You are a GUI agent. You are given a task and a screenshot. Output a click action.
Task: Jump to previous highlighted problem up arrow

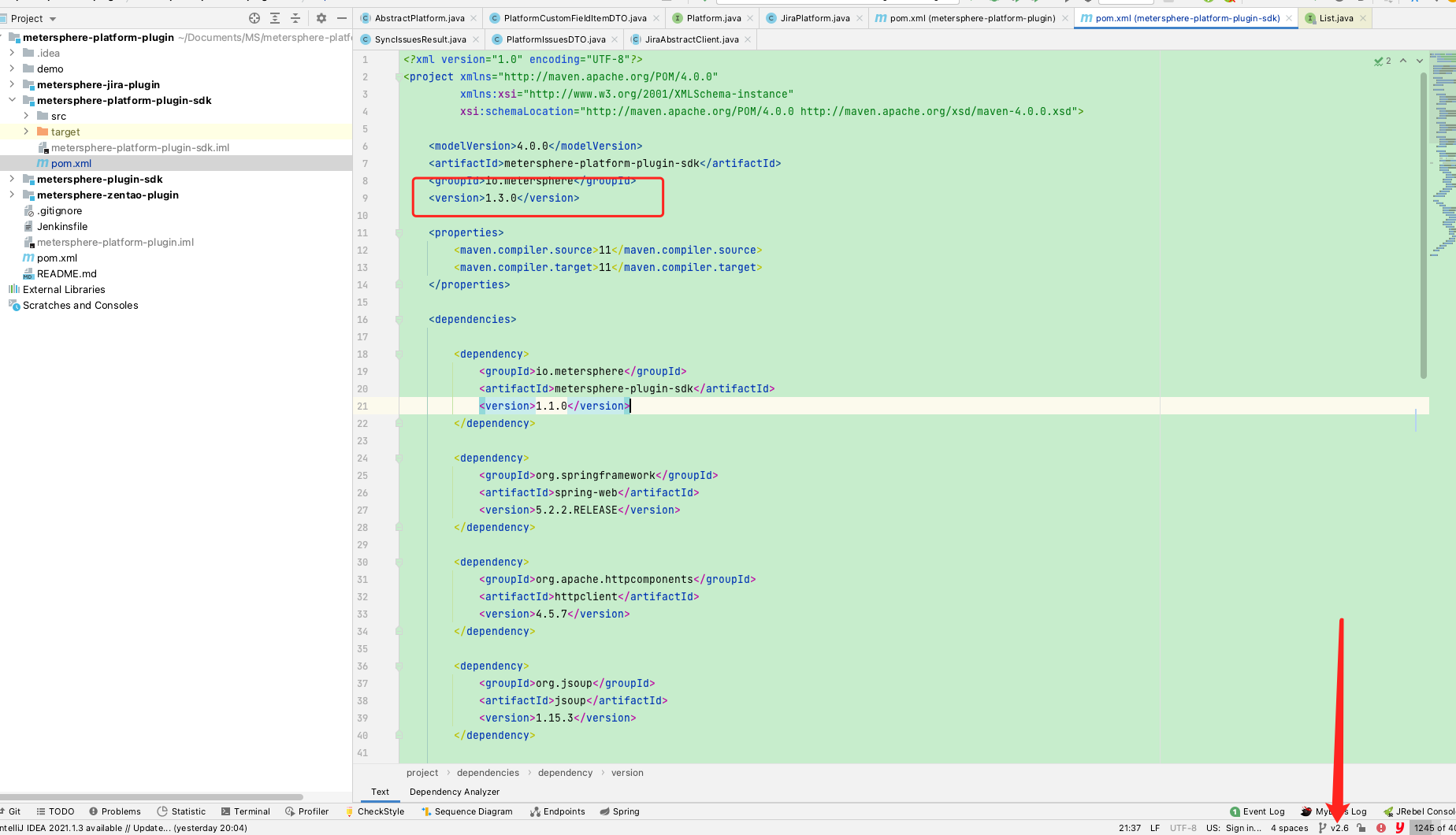[x=1403, y=61]
